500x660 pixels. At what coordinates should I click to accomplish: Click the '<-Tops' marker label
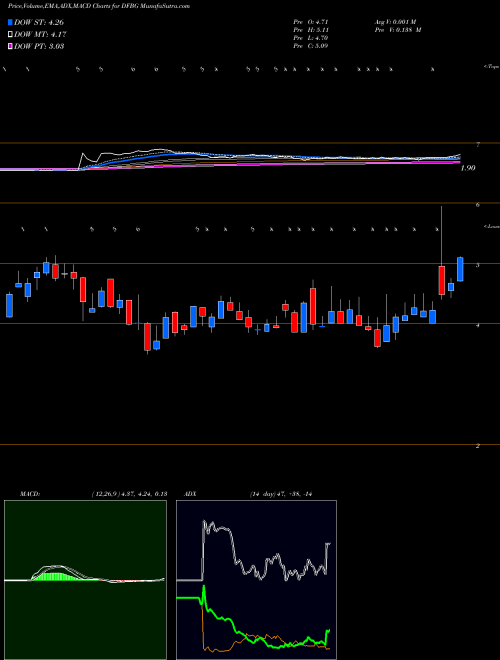491,67
